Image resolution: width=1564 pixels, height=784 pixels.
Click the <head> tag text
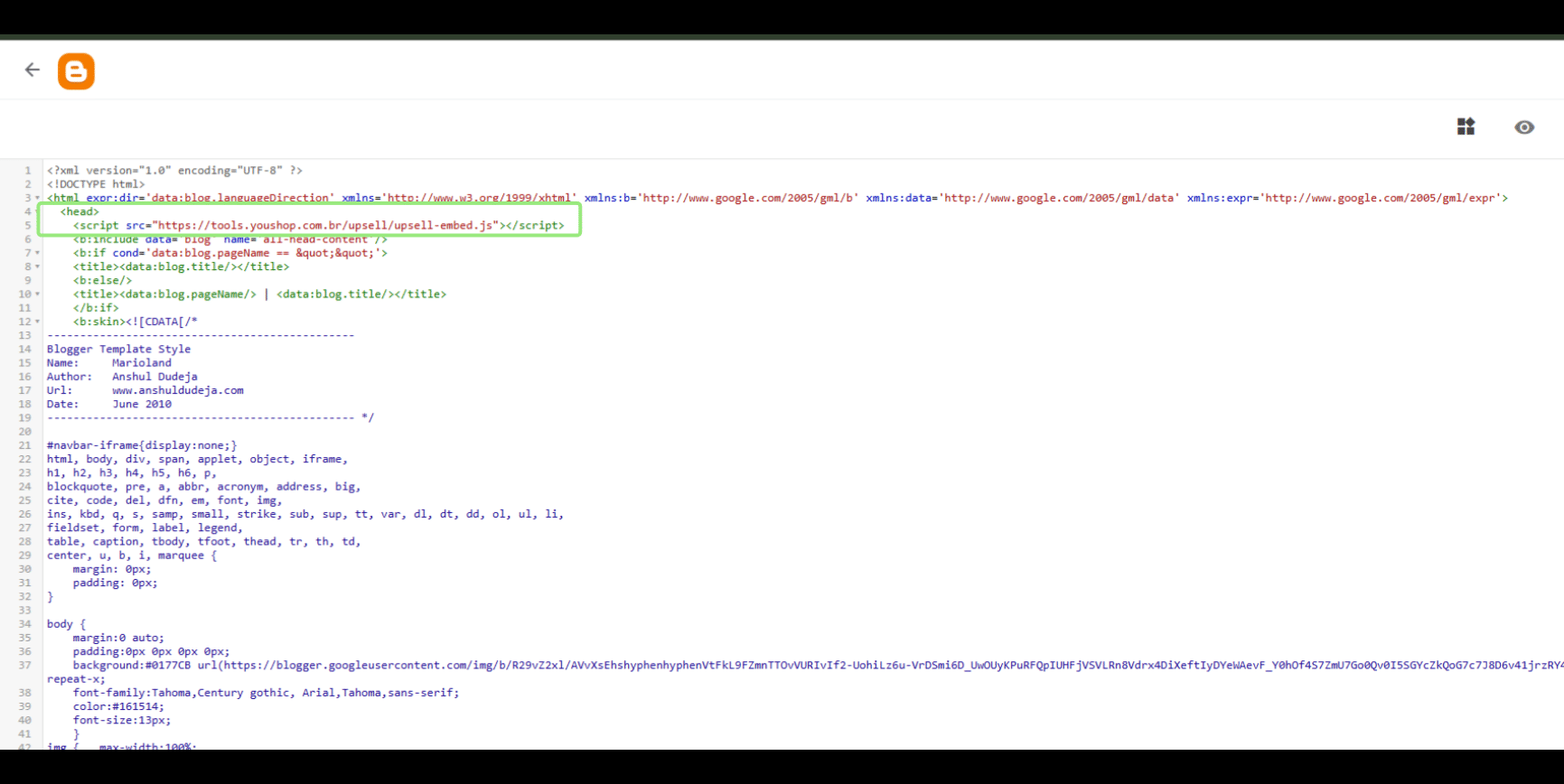point(80,211)
